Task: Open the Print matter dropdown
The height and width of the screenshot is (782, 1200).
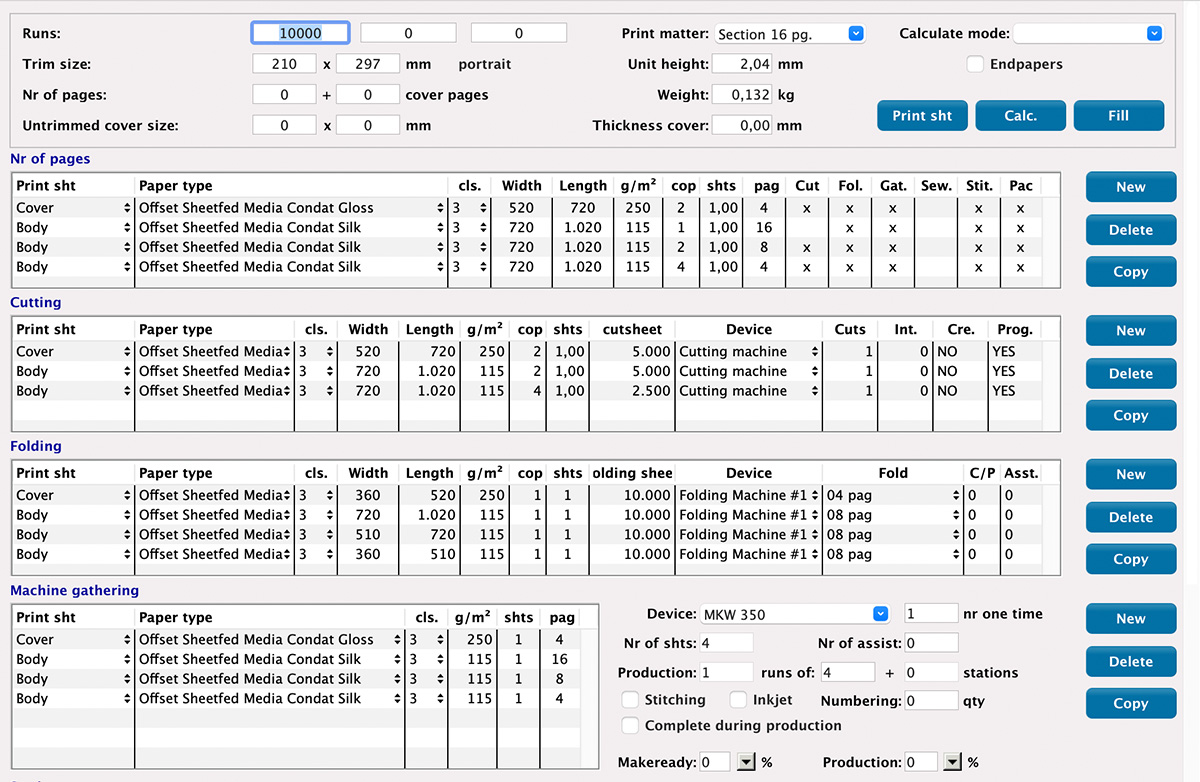Action: 790,34
